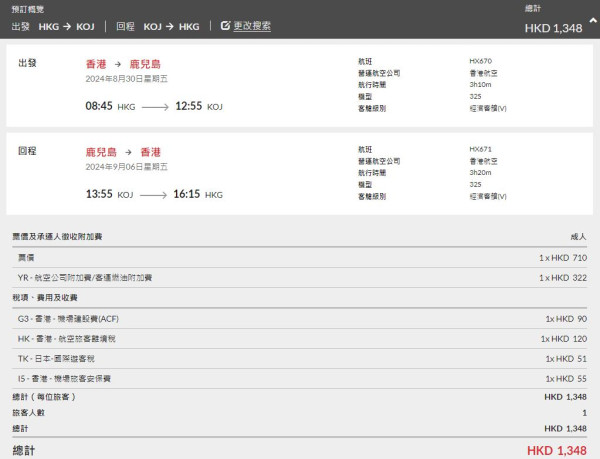Collapse the booking overview with the top-right chevron
Viewport: 600px width, 459px height.
point(593,21)
